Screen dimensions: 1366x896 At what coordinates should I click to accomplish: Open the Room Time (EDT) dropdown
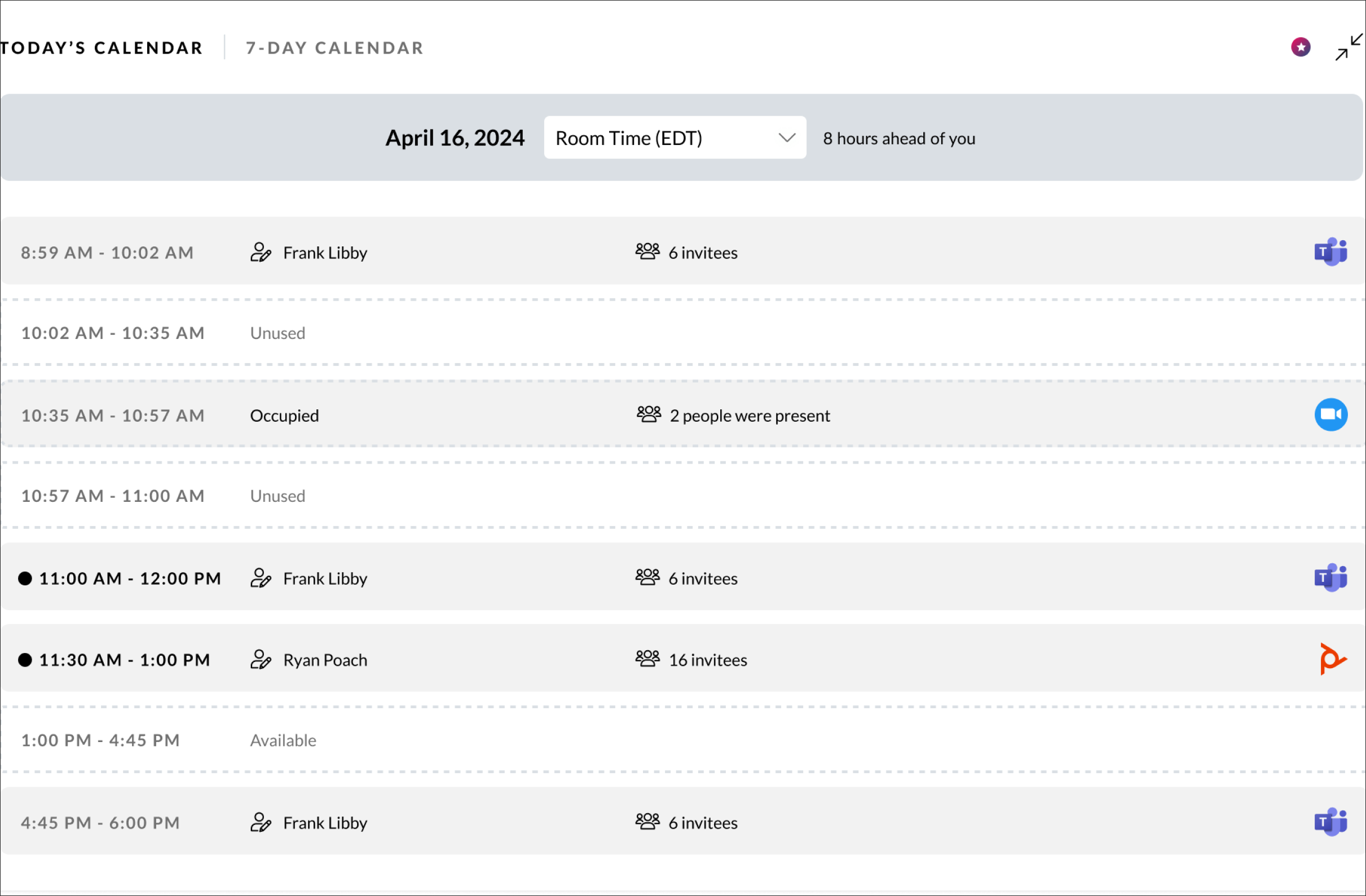click(x=675, y=138)
